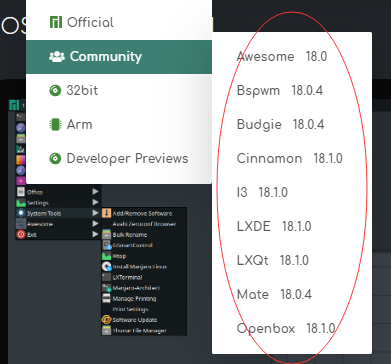Expand the System Tools submenu arrow

tap(96, 213)
